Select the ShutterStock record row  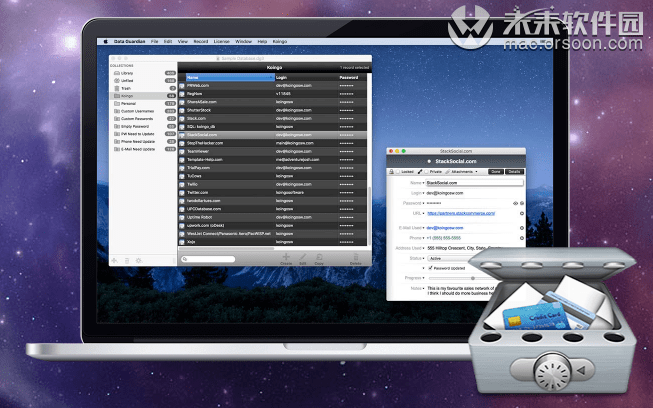pos(273,110)
